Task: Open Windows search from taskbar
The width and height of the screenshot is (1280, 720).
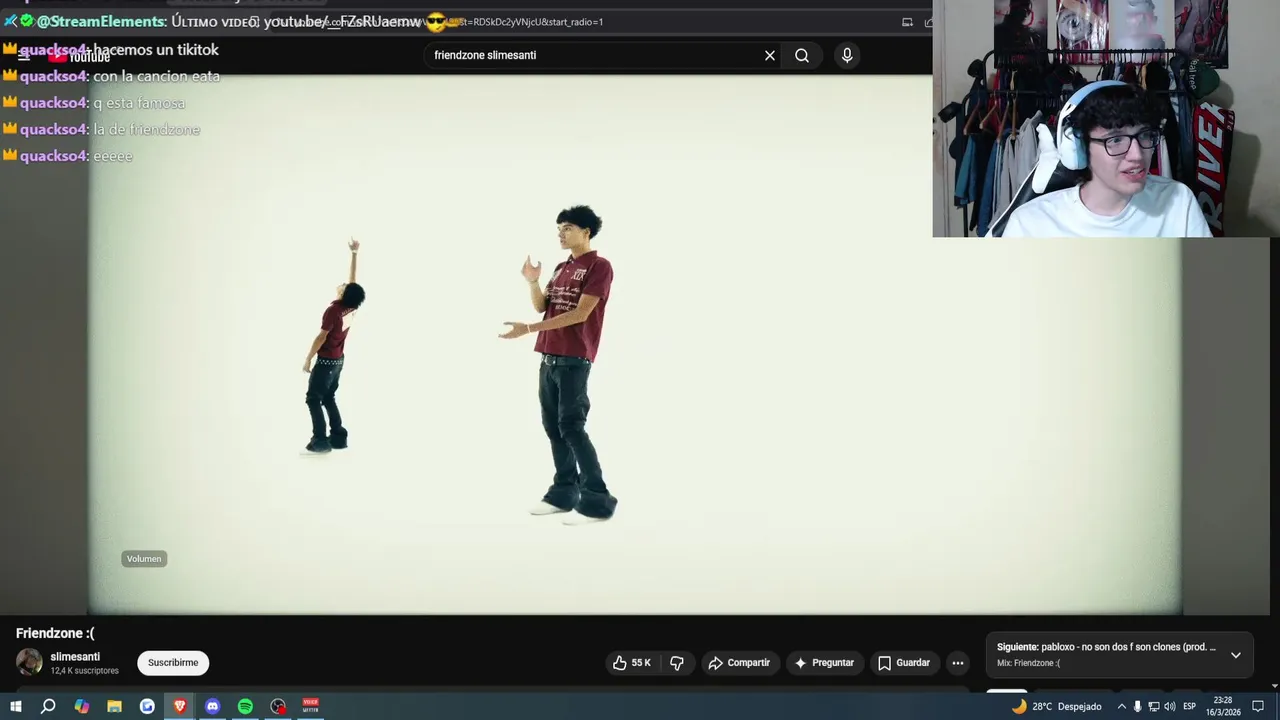Action: tap(48, 706)
